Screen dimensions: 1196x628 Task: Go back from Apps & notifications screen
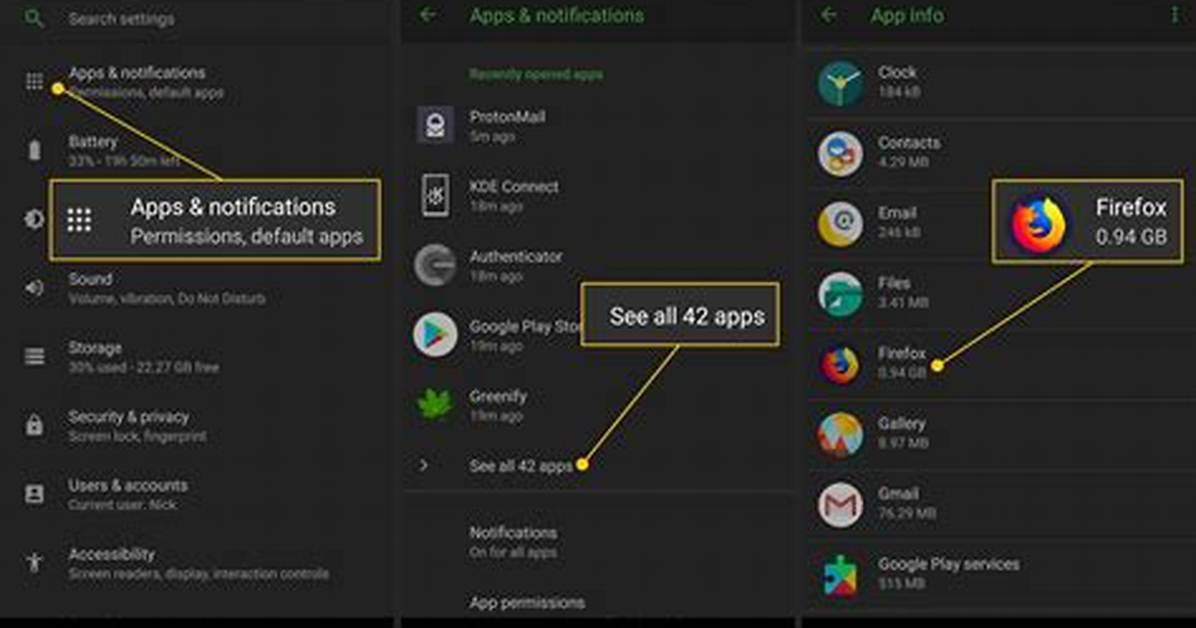tap(429, 14)
